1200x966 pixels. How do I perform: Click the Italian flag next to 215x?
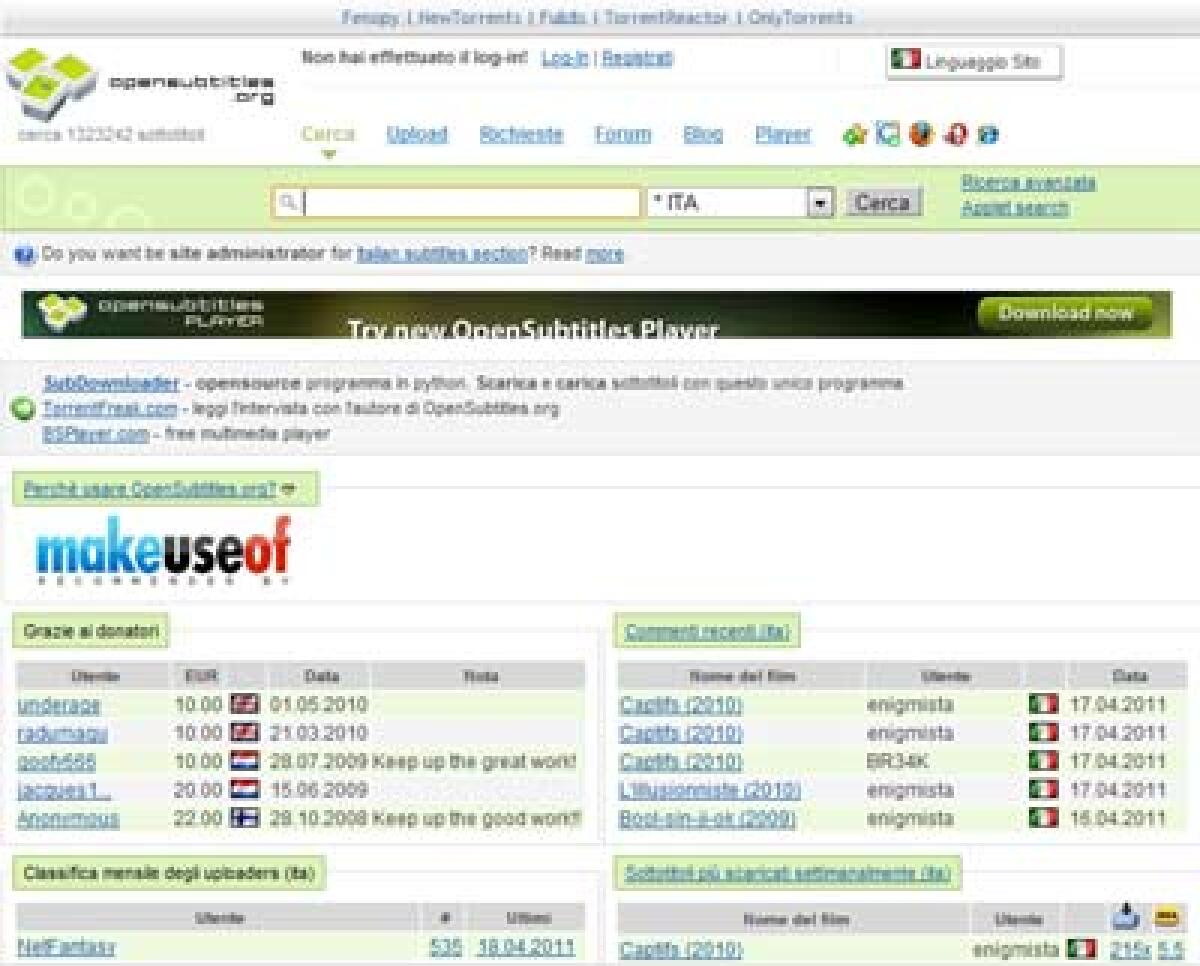pyautogui.click(x=1081, y=949)
